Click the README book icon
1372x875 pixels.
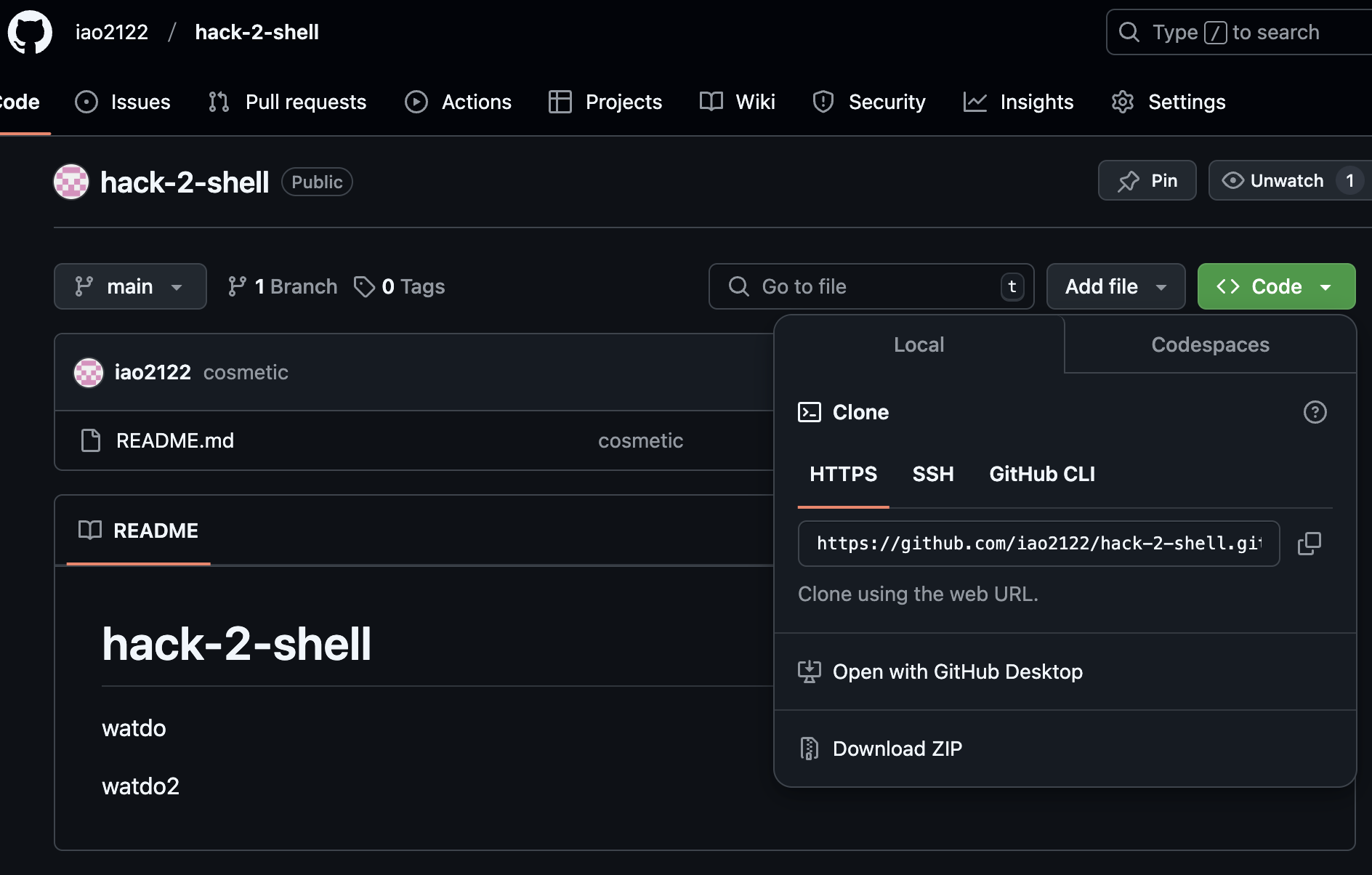pyautogui.click(x=90, y=531)
